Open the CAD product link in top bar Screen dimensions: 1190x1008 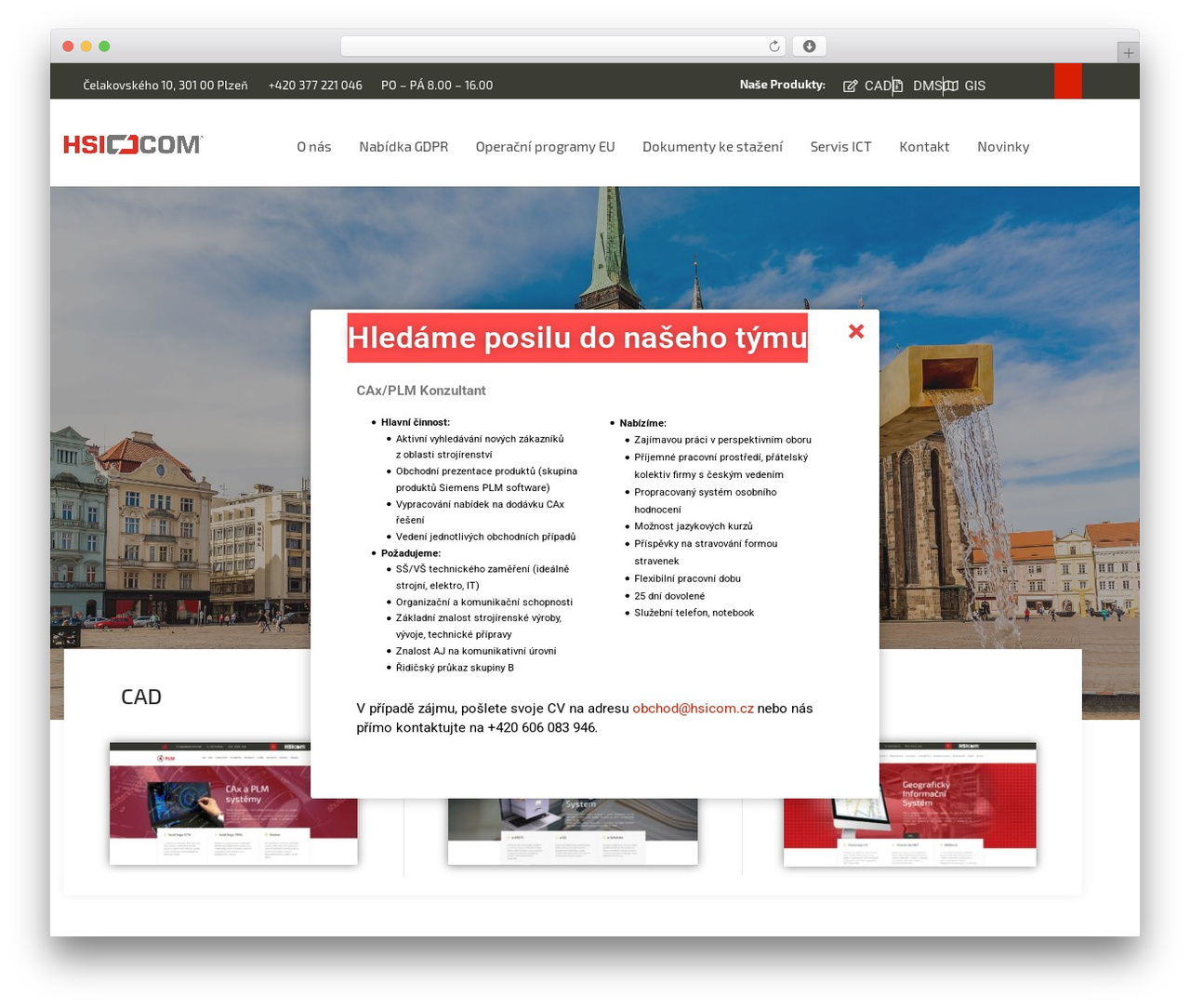(878, 86)
